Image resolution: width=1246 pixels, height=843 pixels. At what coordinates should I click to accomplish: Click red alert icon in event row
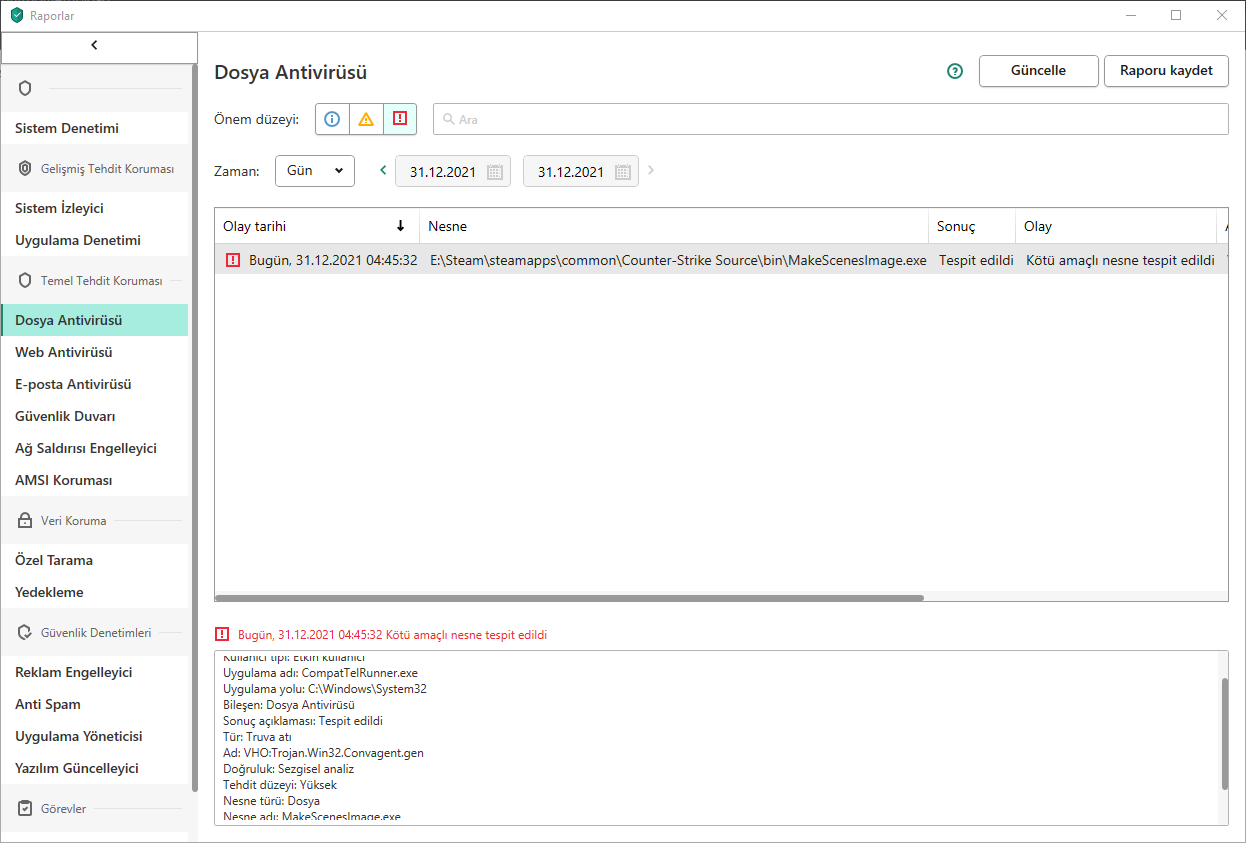tap(233, 260)
